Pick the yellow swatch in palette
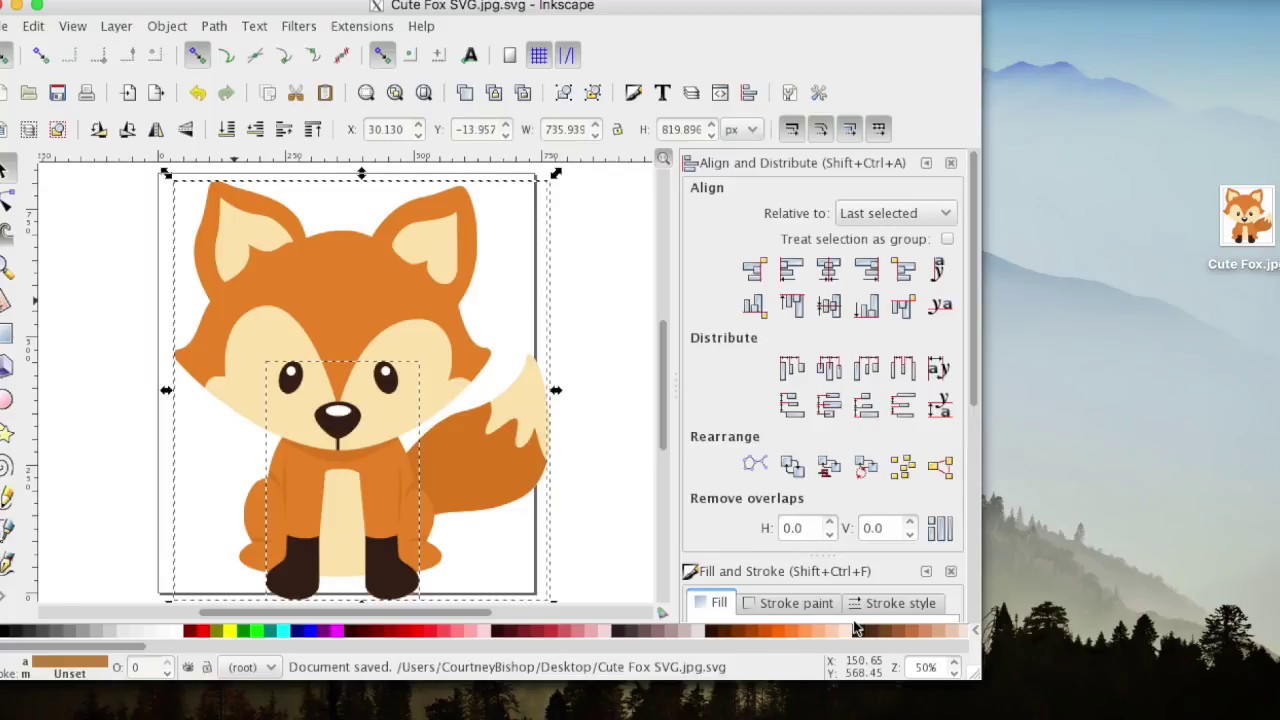The width and height of the screenshot is (1280, 720). pos(229,631)
